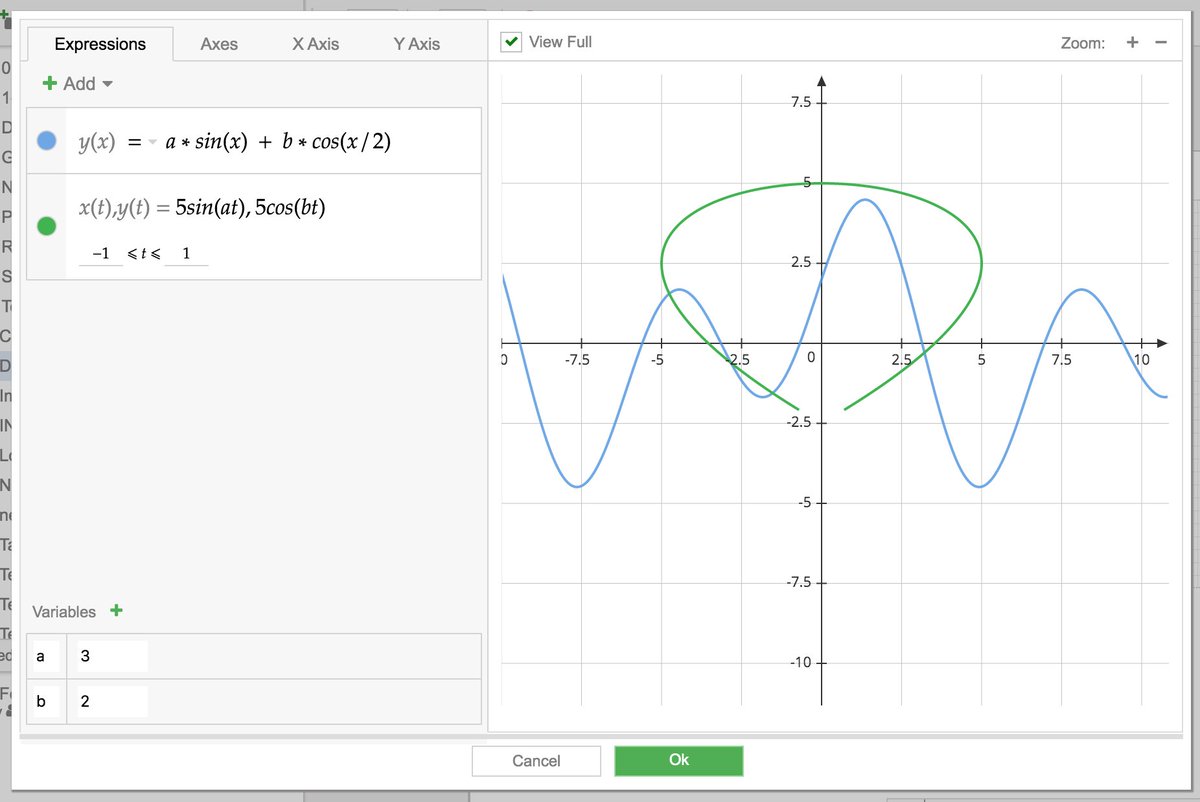
Task: Edit the a*sin(x) + b*cos(x/2) expression
Action: 278,142
